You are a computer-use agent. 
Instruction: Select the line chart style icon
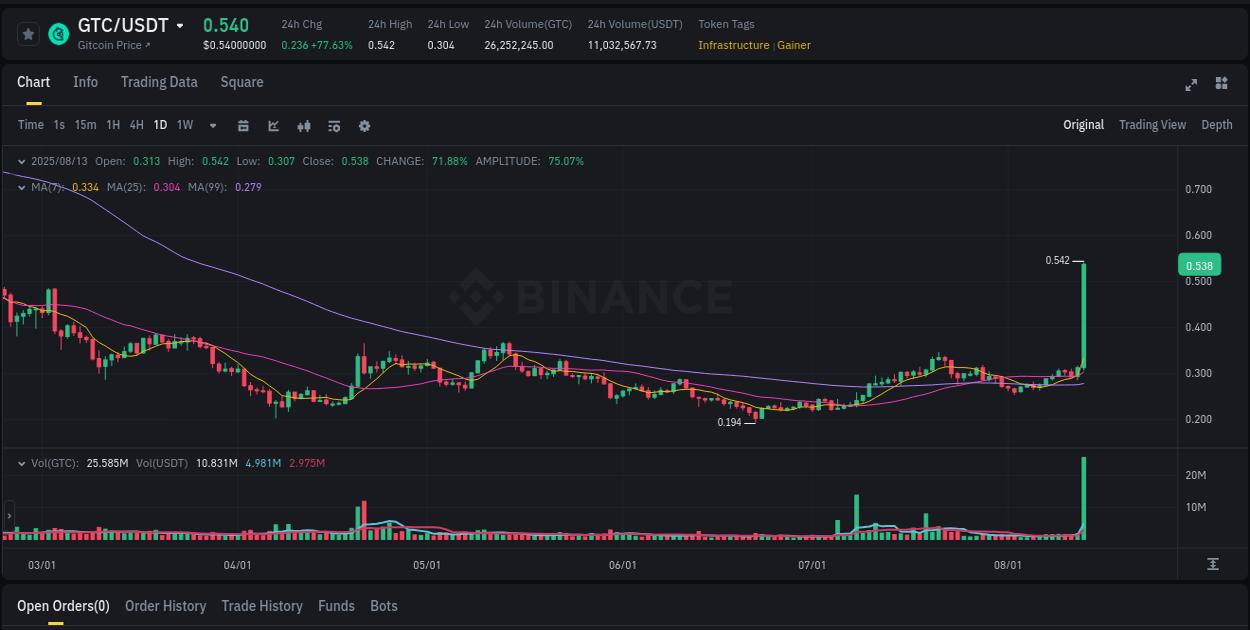(x=274, y=126)
